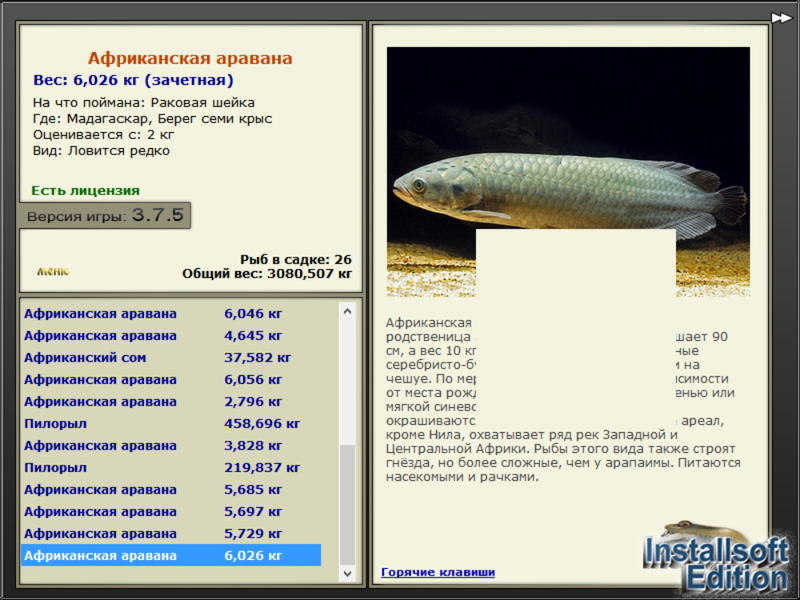Select Африканская аравана 3,828 кг row
The height and width of the screenshot is (600, 800).
tap(171, 445)
